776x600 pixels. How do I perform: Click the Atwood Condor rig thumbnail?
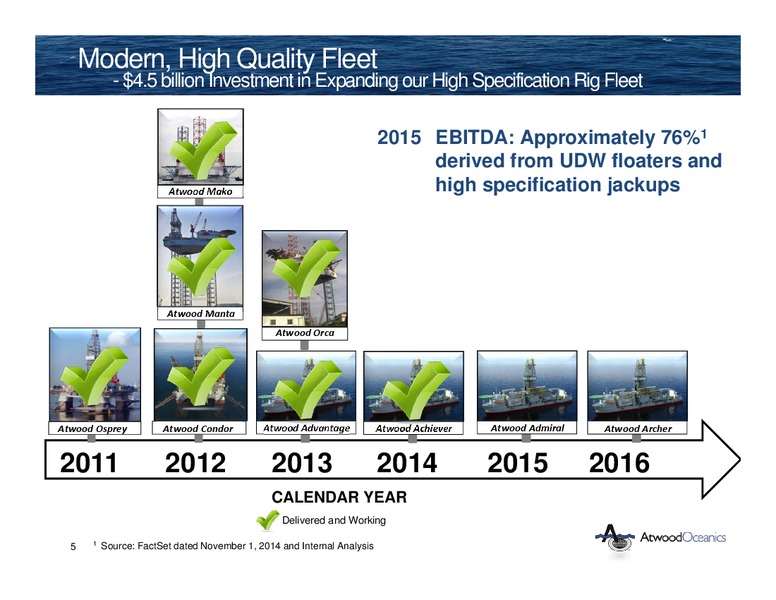(200, 375)
